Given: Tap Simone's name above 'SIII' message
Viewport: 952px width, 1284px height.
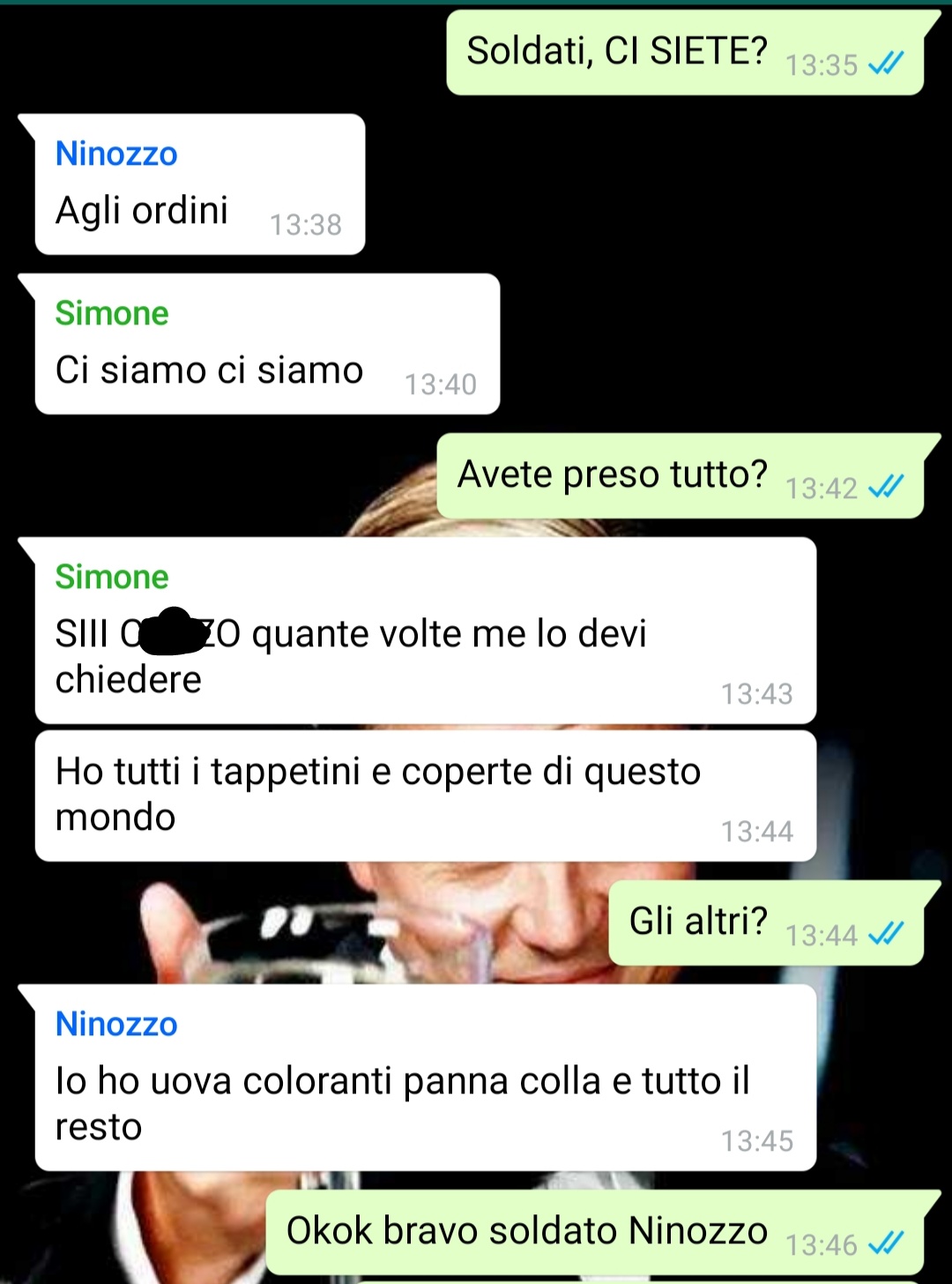Looking at the screenshot, I should (x=112, y=577).
